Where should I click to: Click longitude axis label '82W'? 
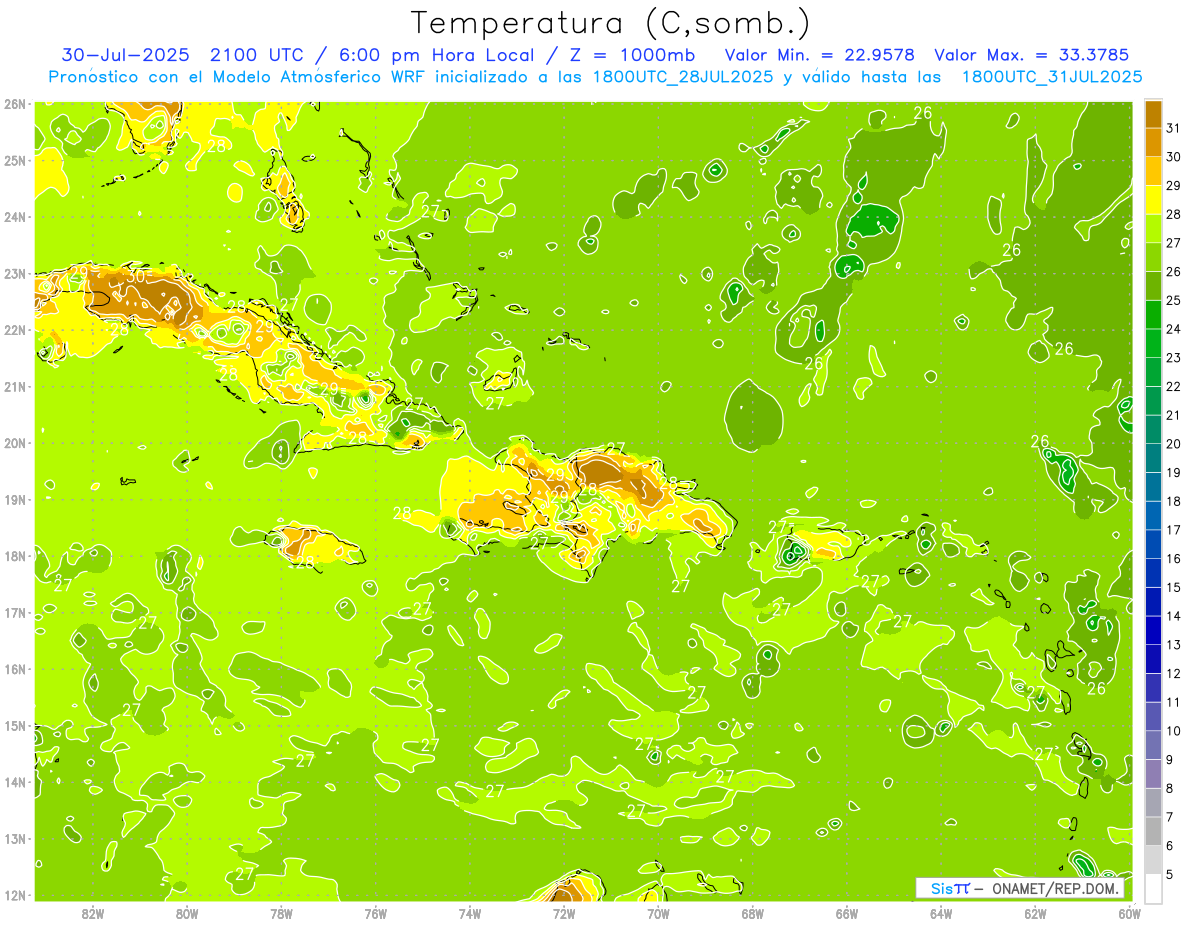(x=92, y=914)
